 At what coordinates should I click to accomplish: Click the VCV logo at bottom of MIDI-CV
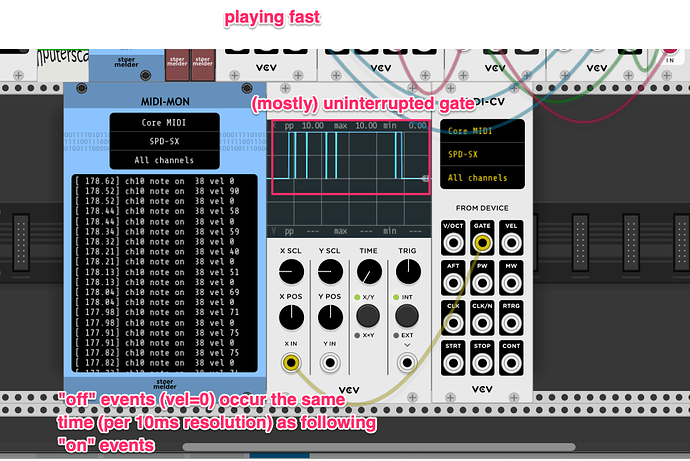[482, 389]
